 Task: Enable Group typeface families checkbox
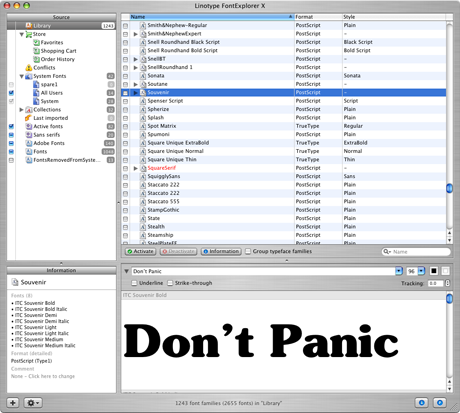[248, 251]
